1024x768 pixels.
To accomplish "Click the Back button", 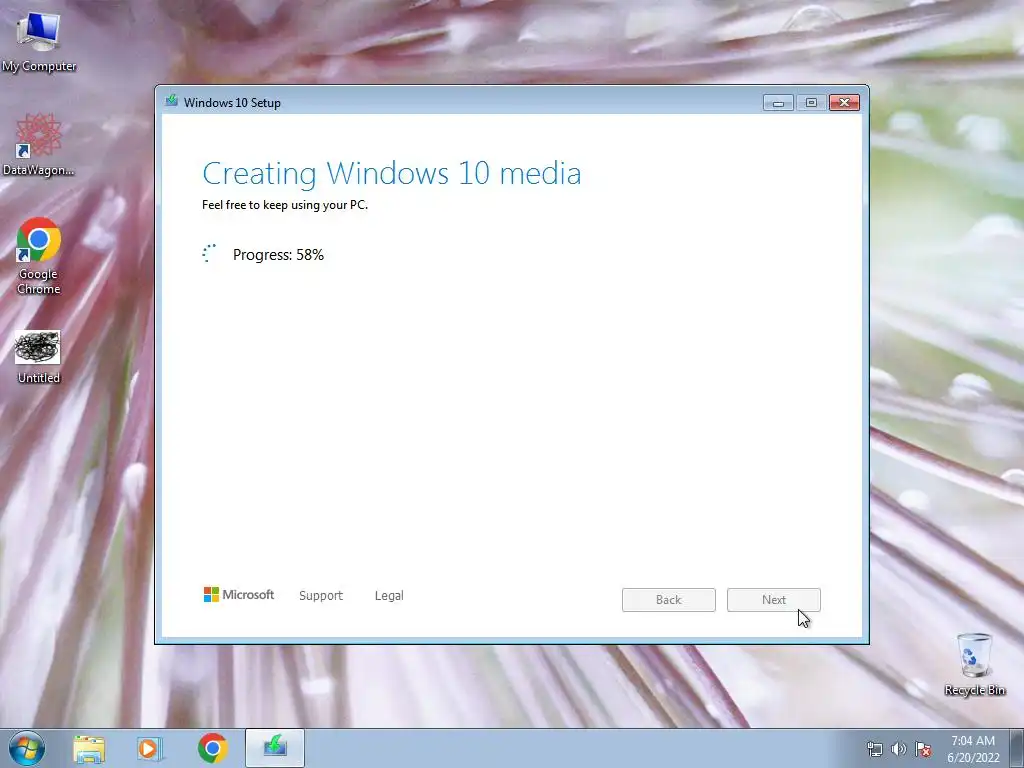I will pos(669,600).
